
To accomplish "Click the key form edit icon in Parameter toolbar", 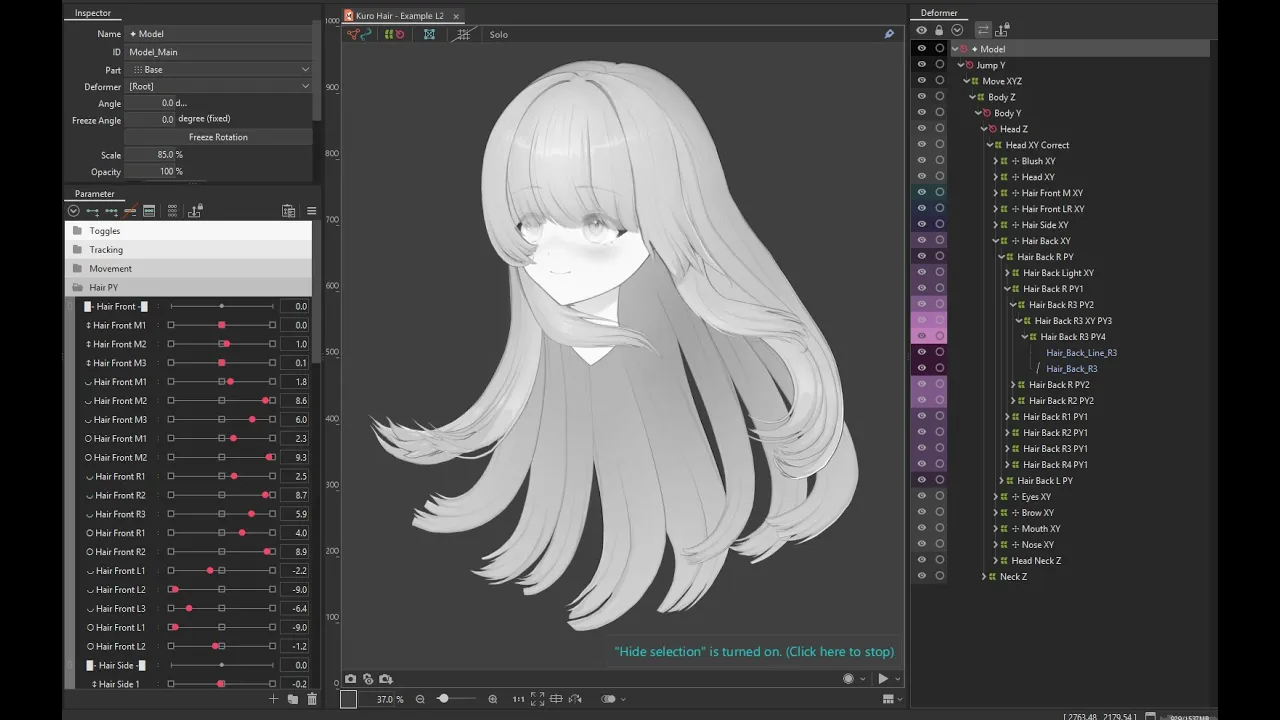I will point(149,211).
